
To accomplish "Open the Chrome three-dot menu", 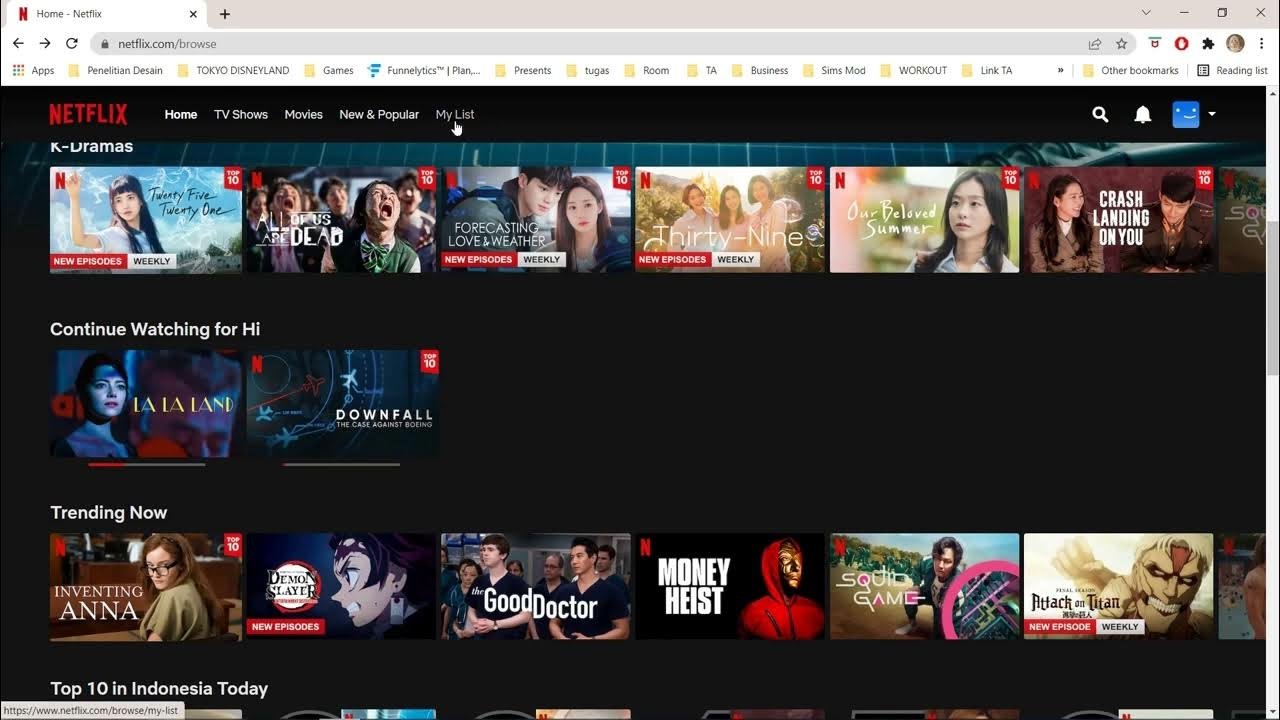I will [1261, 44].
